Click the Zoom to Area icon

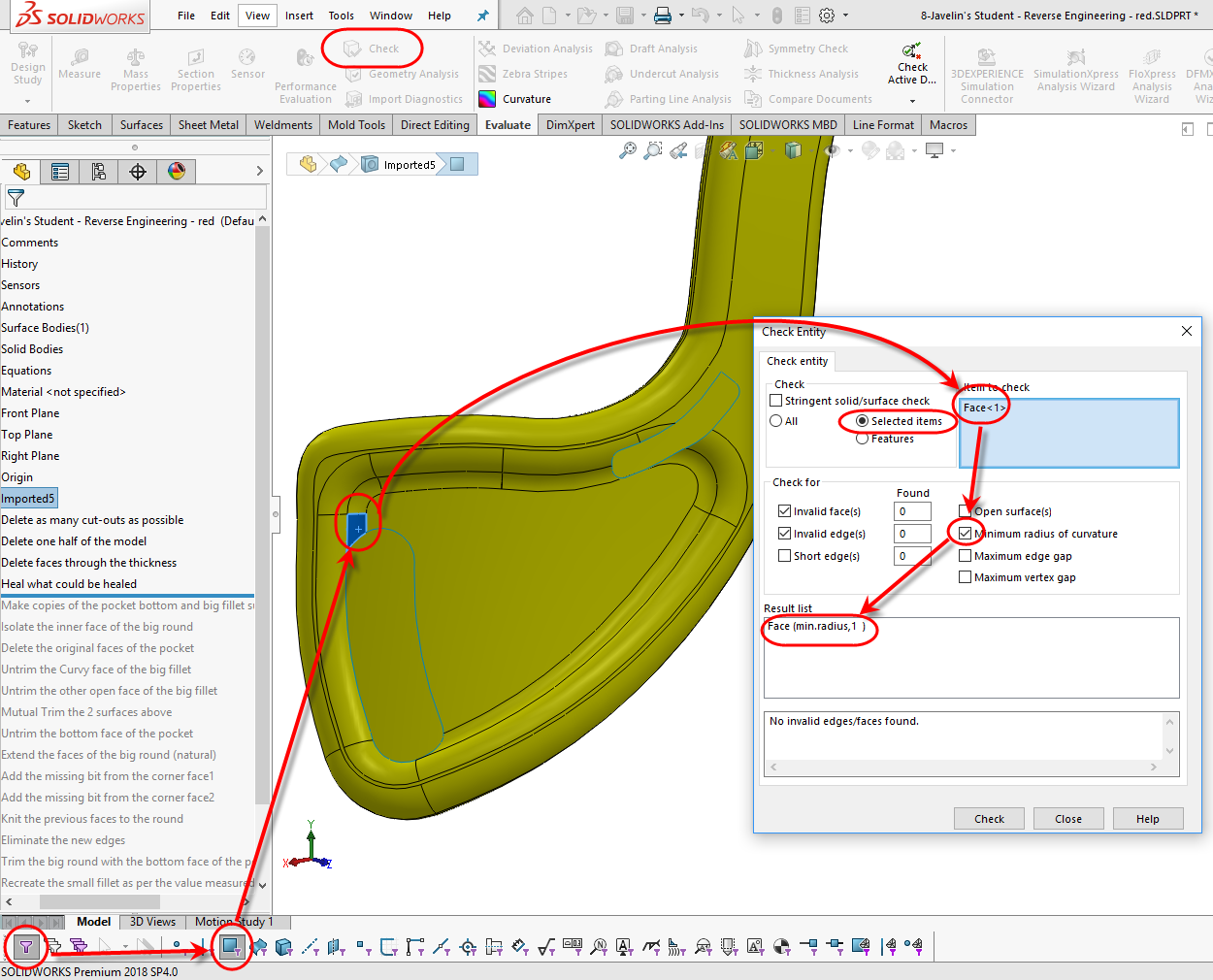pos(653,150)
